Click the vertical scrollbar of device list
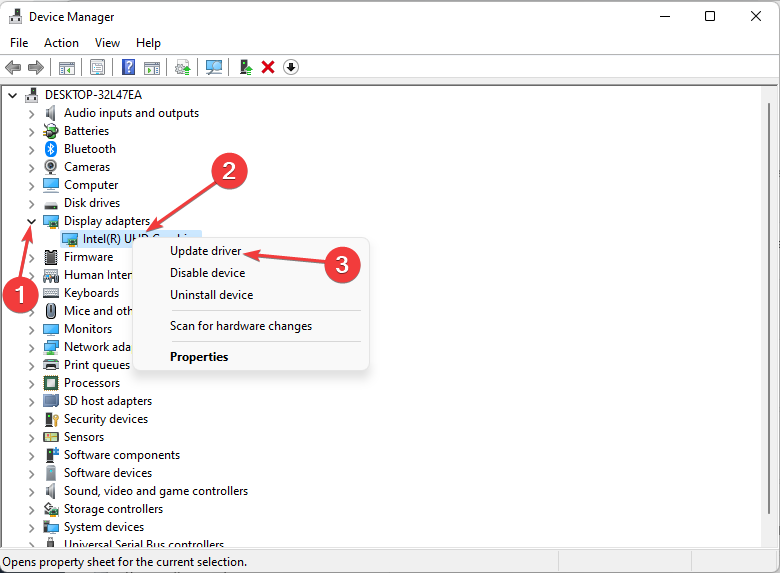The image size is (780, 573). [769, 308]
